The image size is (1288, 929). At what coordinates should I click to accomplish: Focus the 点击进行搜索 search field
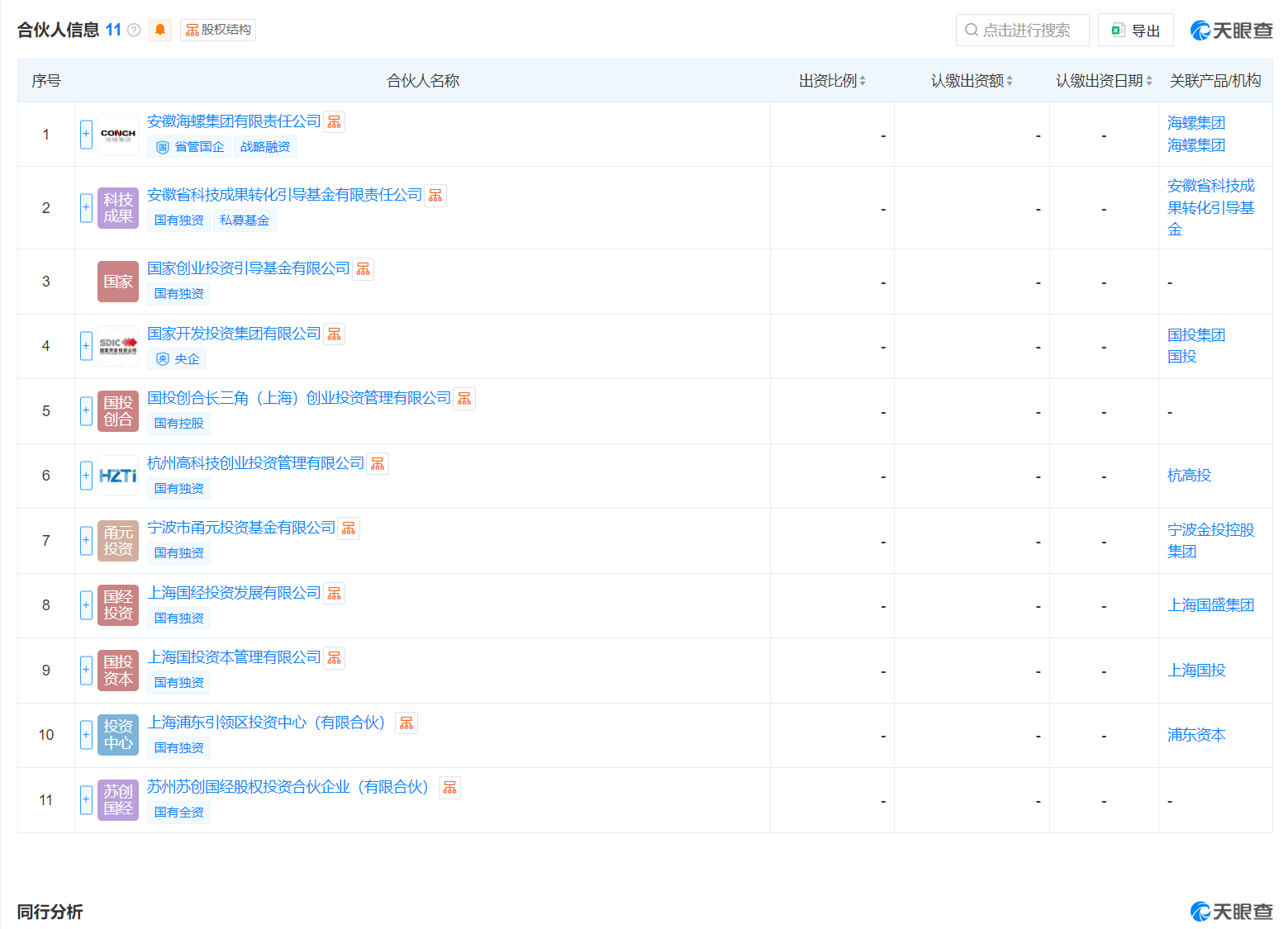[1023, 31]
